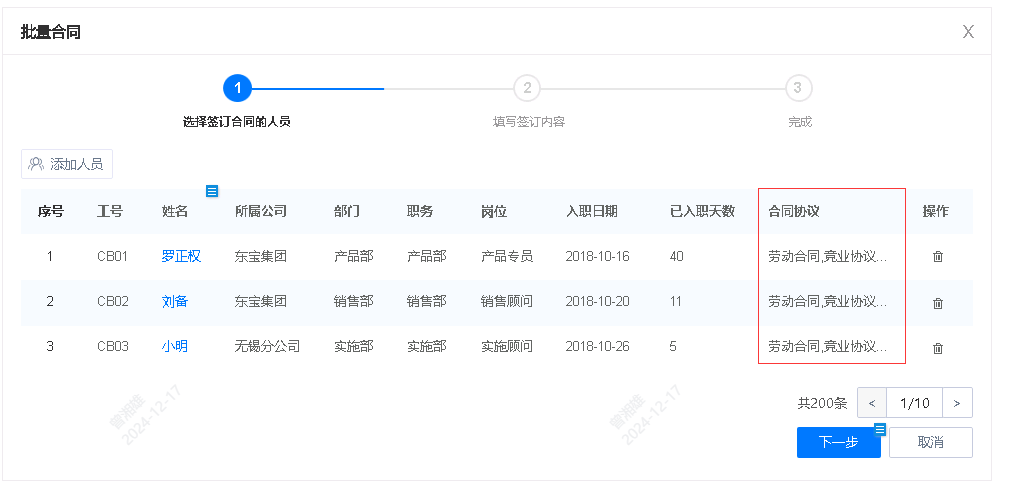The width and height of the screenshot is (1010, 496).
Task: Click 罗正权's 劳动合同,竞业协议 cell
Action: (x=828, y=256)
